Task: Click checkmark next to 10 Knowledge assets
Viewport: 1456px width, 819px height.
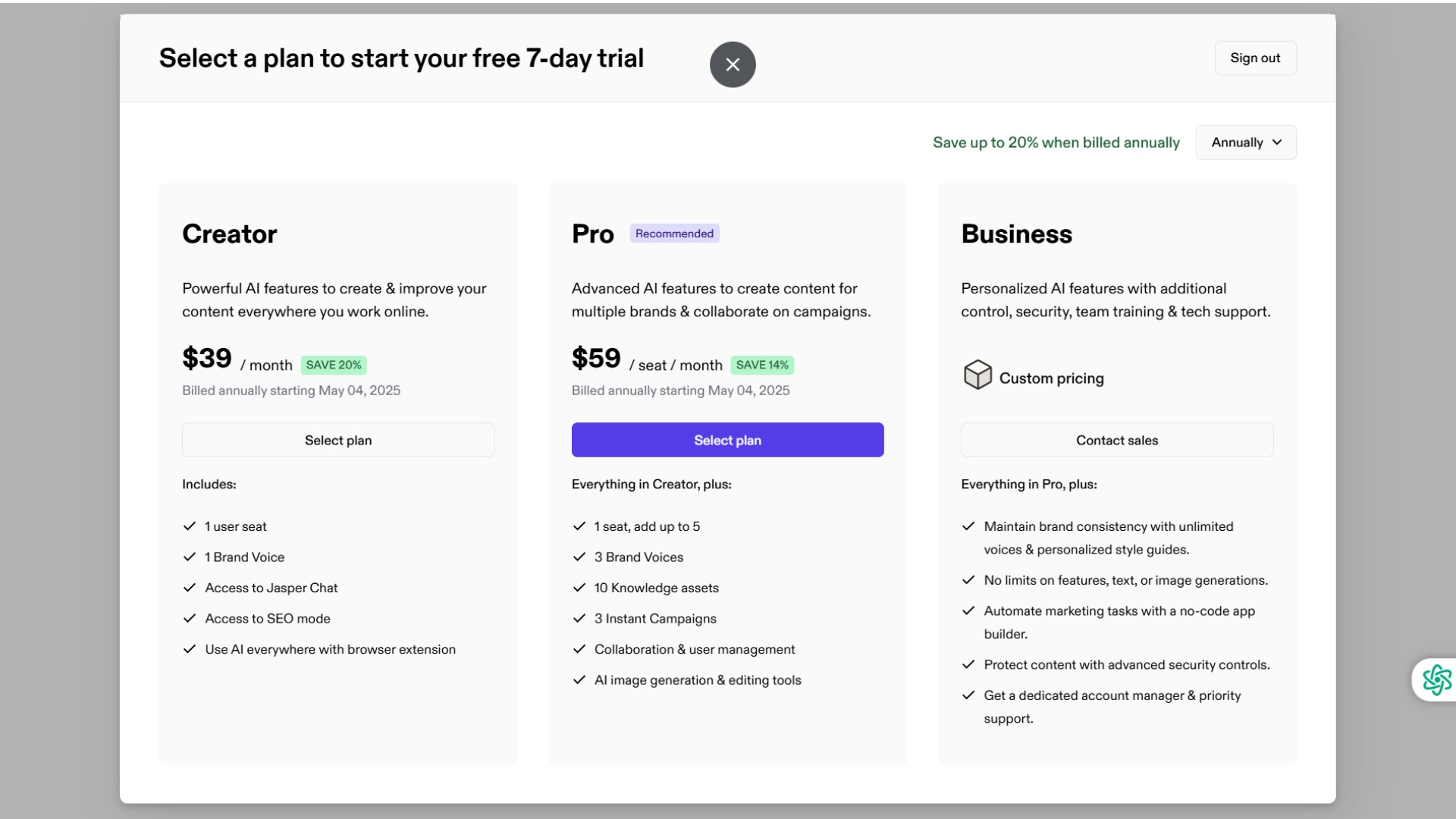Action: pyautogui.click(x=579, y=588)
